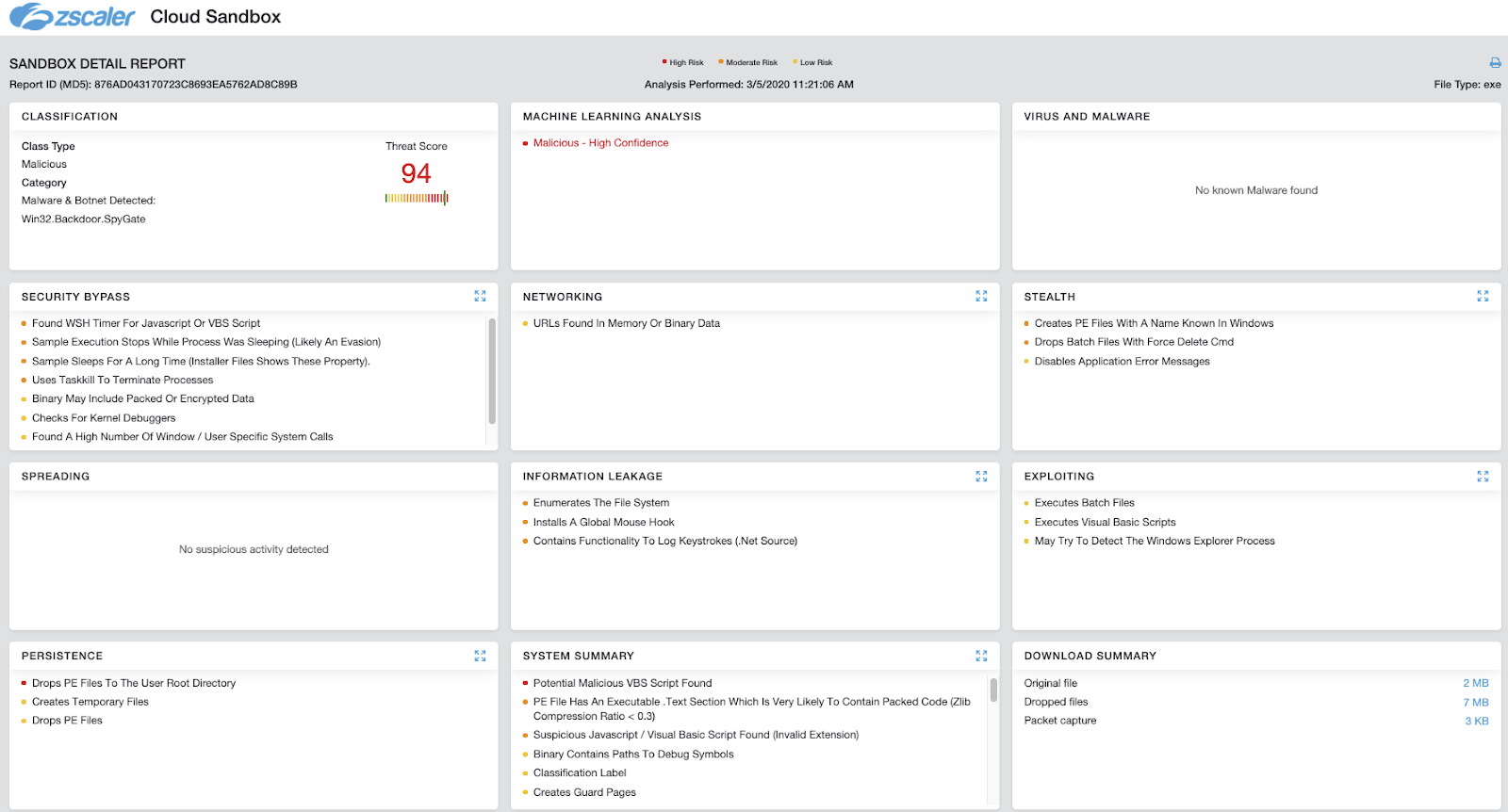1508x812 pixels.
Task: Click "No known Malware found" message
Action: (x=1256, y=190)
